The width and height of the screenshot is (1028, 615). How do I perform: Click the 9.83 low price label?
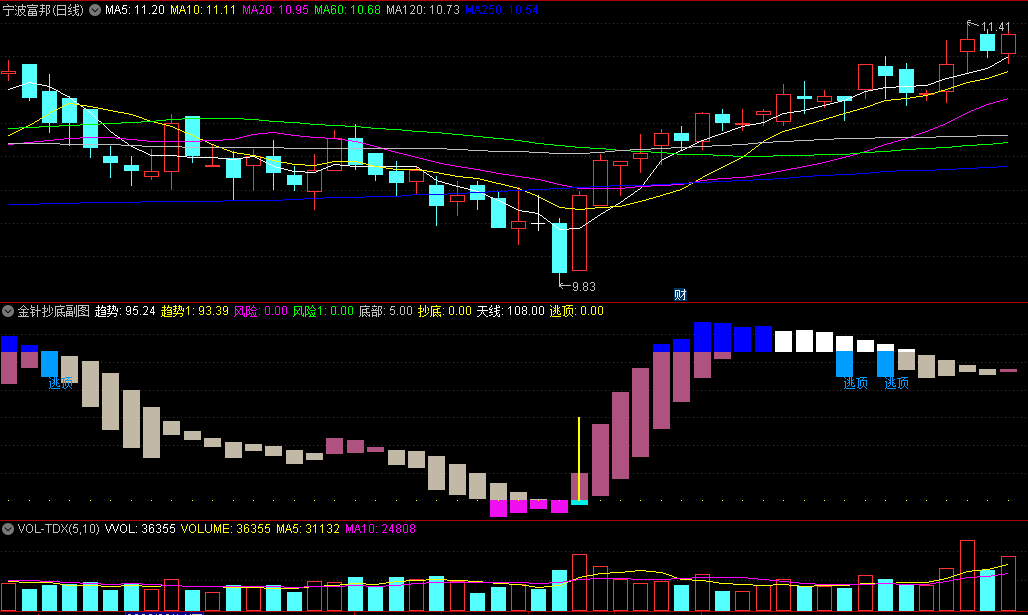[583, 287]
